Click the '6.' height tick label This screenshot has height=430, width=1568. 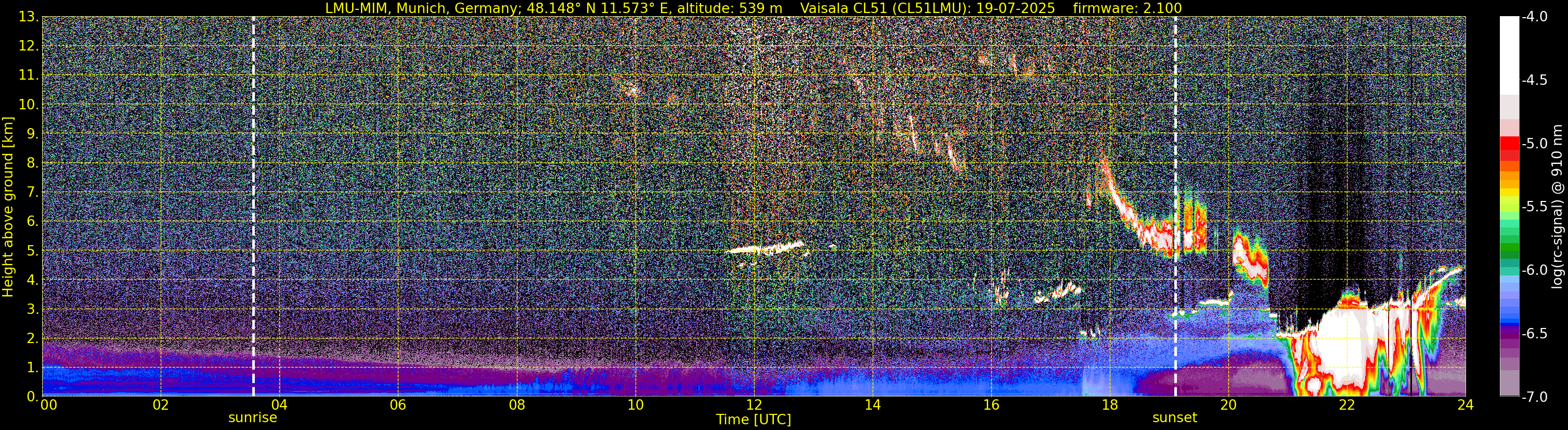33,222
